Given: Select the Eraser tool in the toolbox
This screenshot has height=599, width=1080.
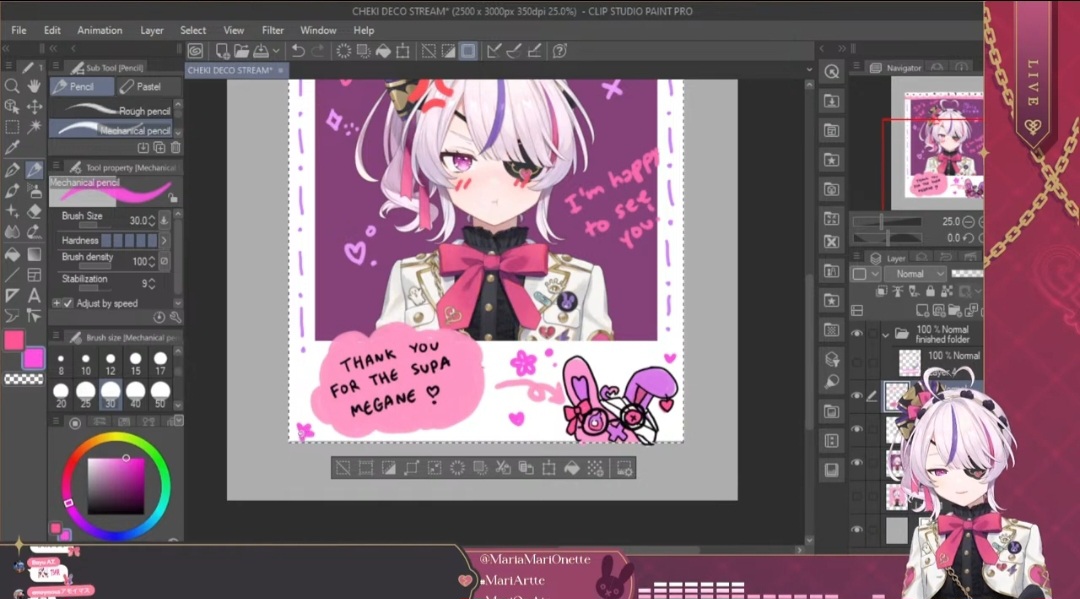Looking at the screenshot, I should [35, 211].
